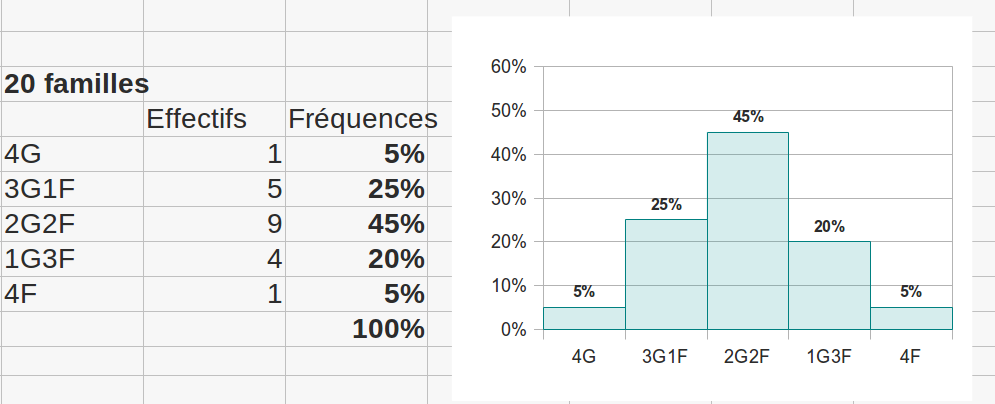The width and height of the screenshot is (995, 404).
Task: Click the effectif value 9 cell
Action: click(x=214, y=223)
